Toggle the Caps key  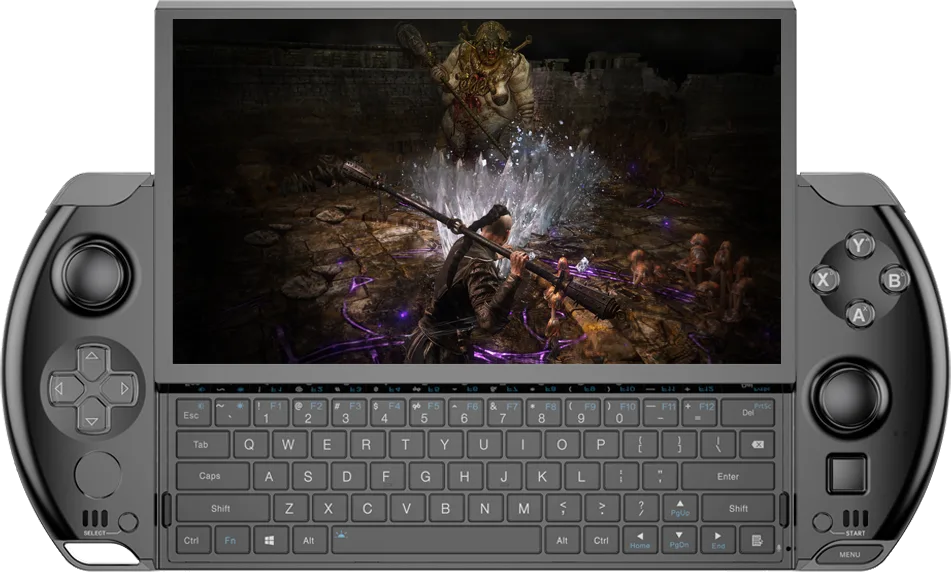(x=212, y=476)
